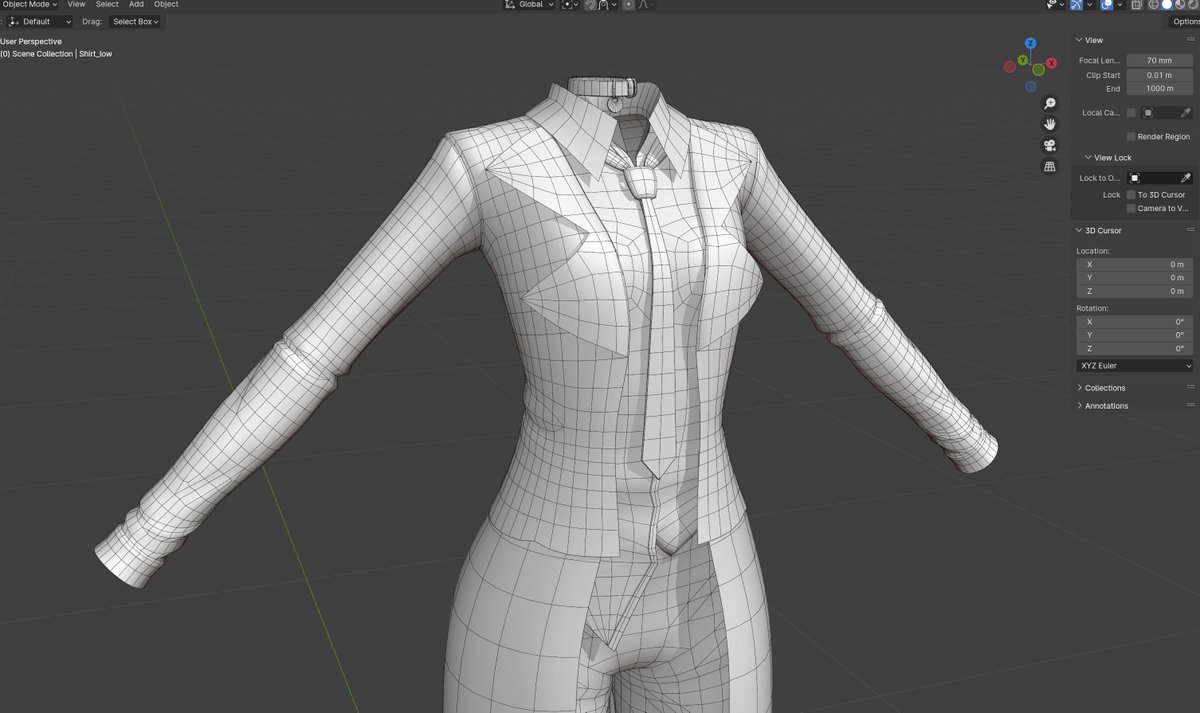Click the Select Box drag mode button
This screenshot has height=713, width=1200.
(135, 21)
